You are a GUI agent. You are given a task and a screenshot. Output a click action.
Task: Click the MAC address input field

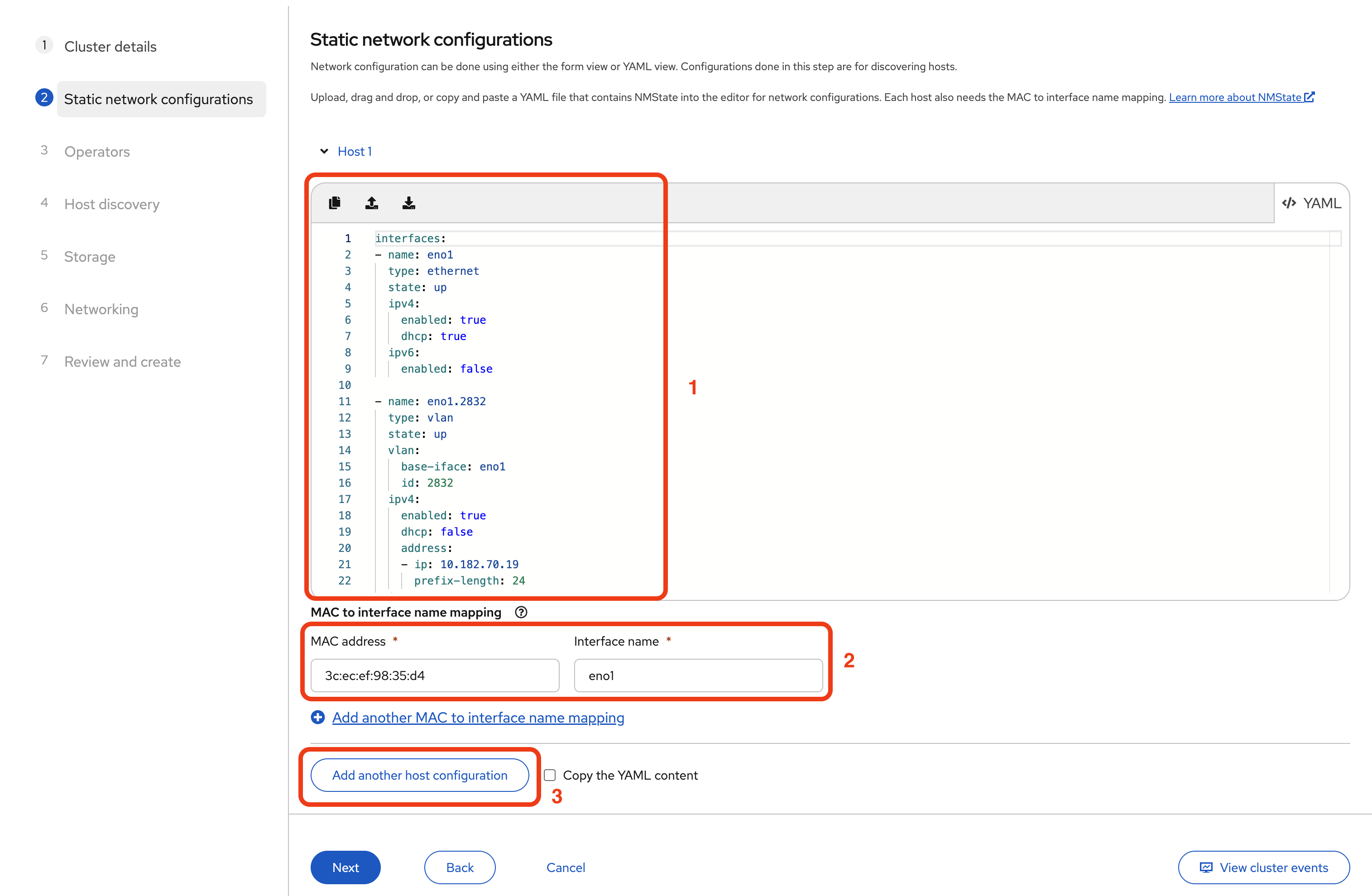tap(435, 675)
